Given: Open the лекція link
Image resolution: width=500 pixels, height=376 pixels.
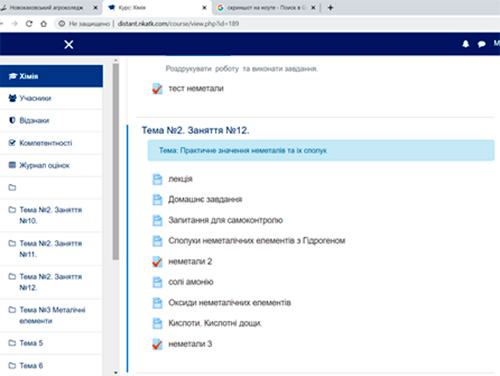Looking at the screenshot, I should 180,179.
